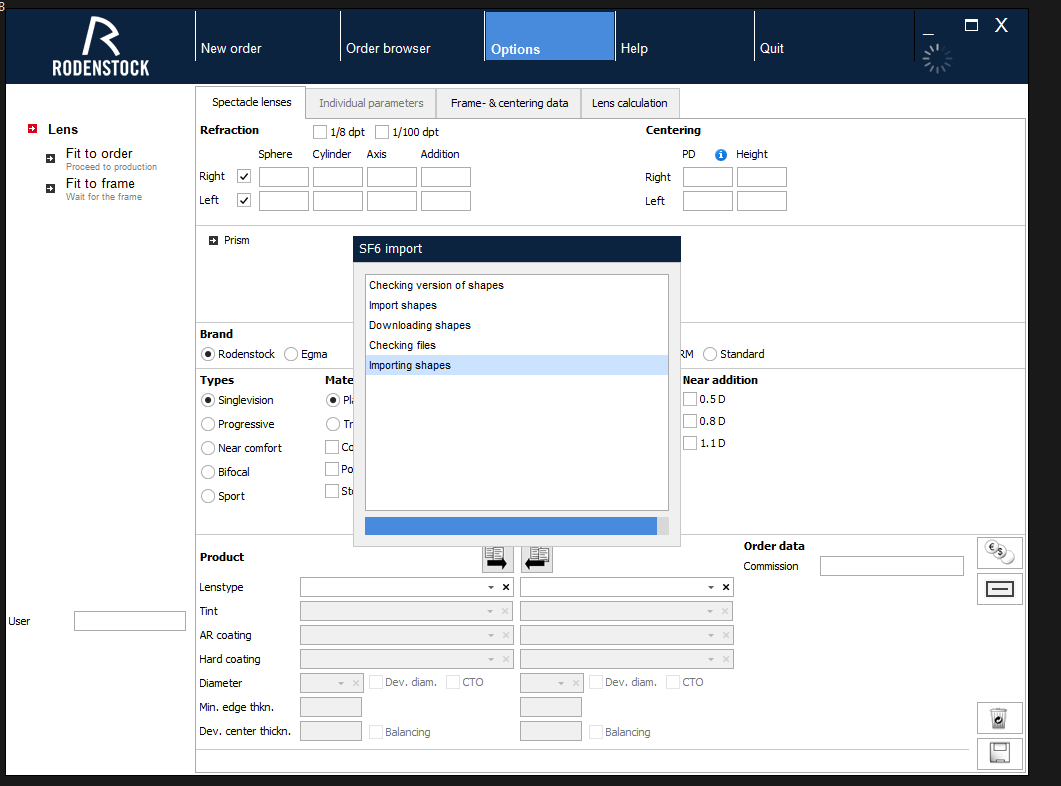
Task: Open the PD info icon
Action: 721,155
